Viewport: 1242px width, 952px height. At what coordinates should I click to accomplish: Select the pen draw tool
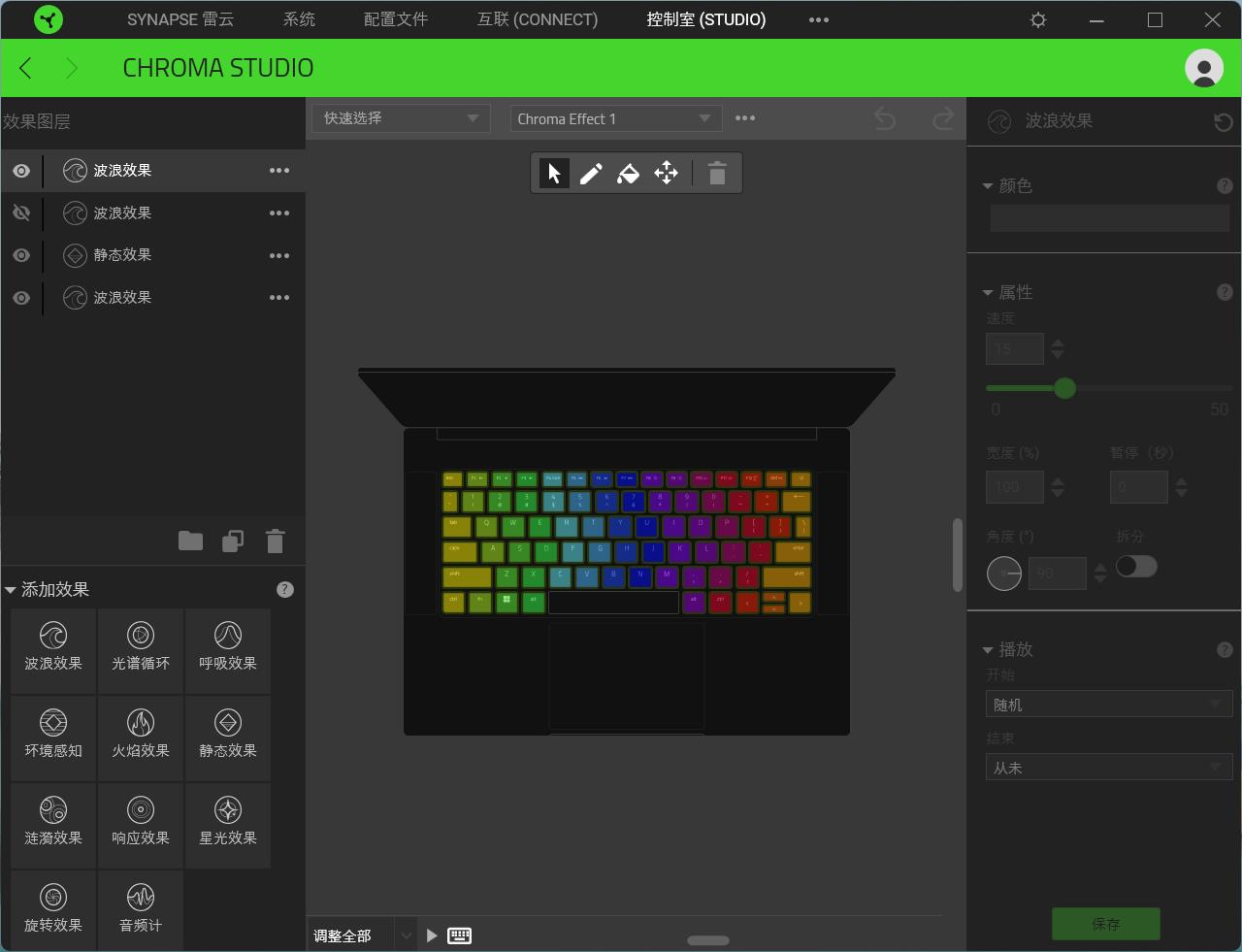[x=591, y=174]
